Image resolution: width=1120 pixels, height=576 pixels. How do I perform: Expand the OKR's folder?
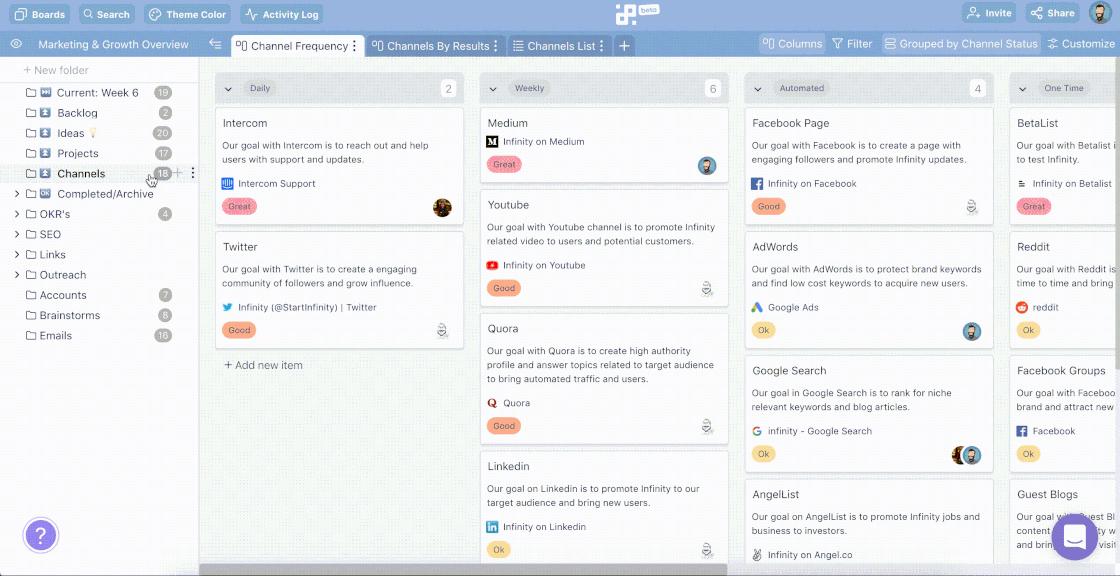[17, 214]
